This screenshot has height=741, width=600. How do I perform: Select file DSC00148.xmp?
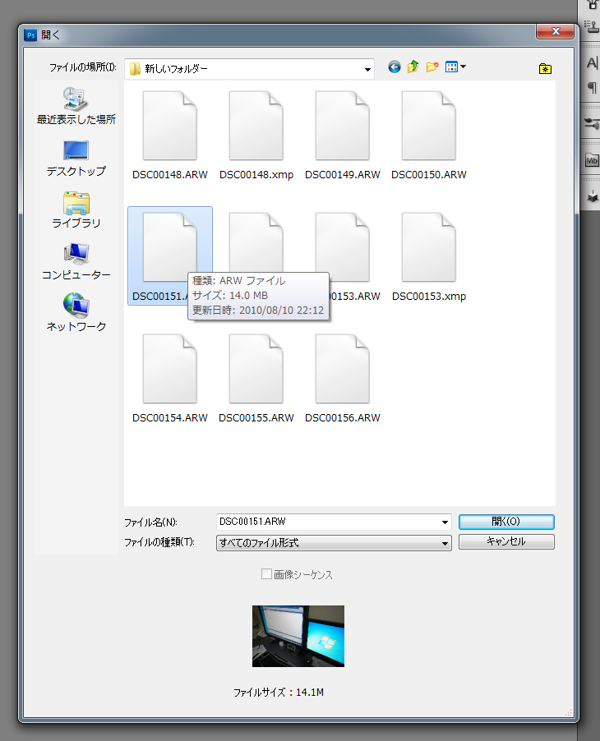257,136
